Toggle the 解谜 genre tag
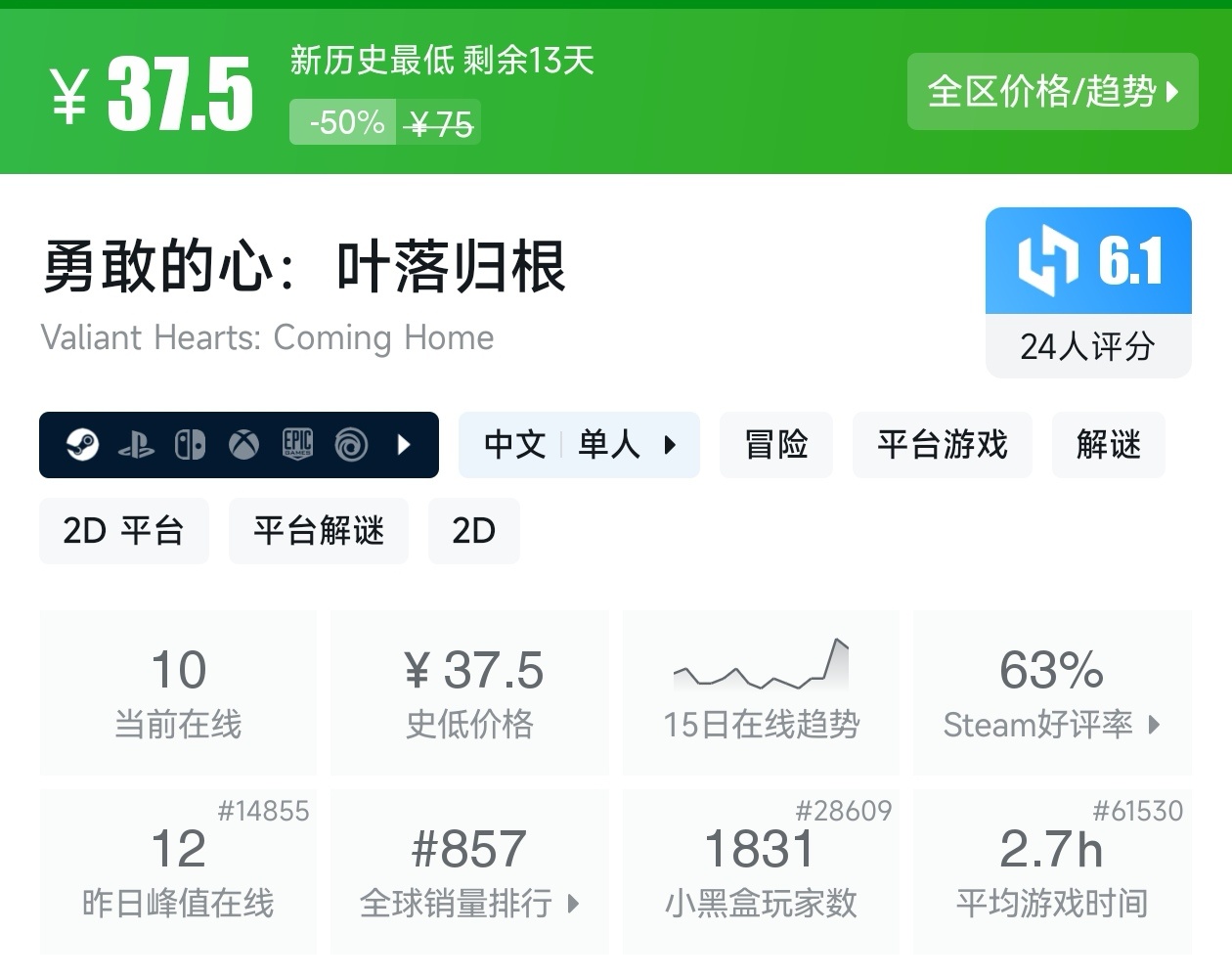This screenshot has height=977, width=1232. pyautogui.click(x=1108, y=445)
